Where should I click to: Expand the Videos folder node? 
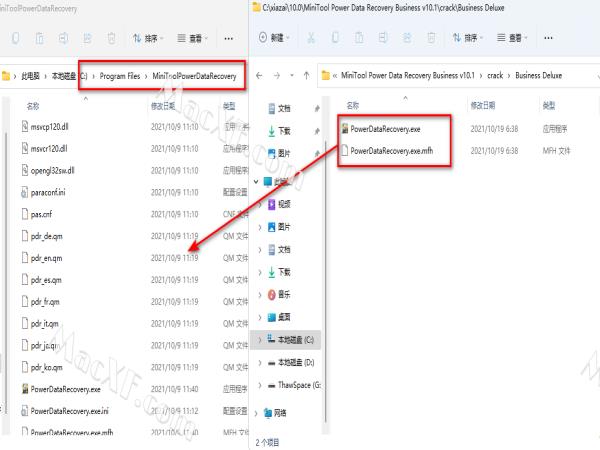pos(260,204)
